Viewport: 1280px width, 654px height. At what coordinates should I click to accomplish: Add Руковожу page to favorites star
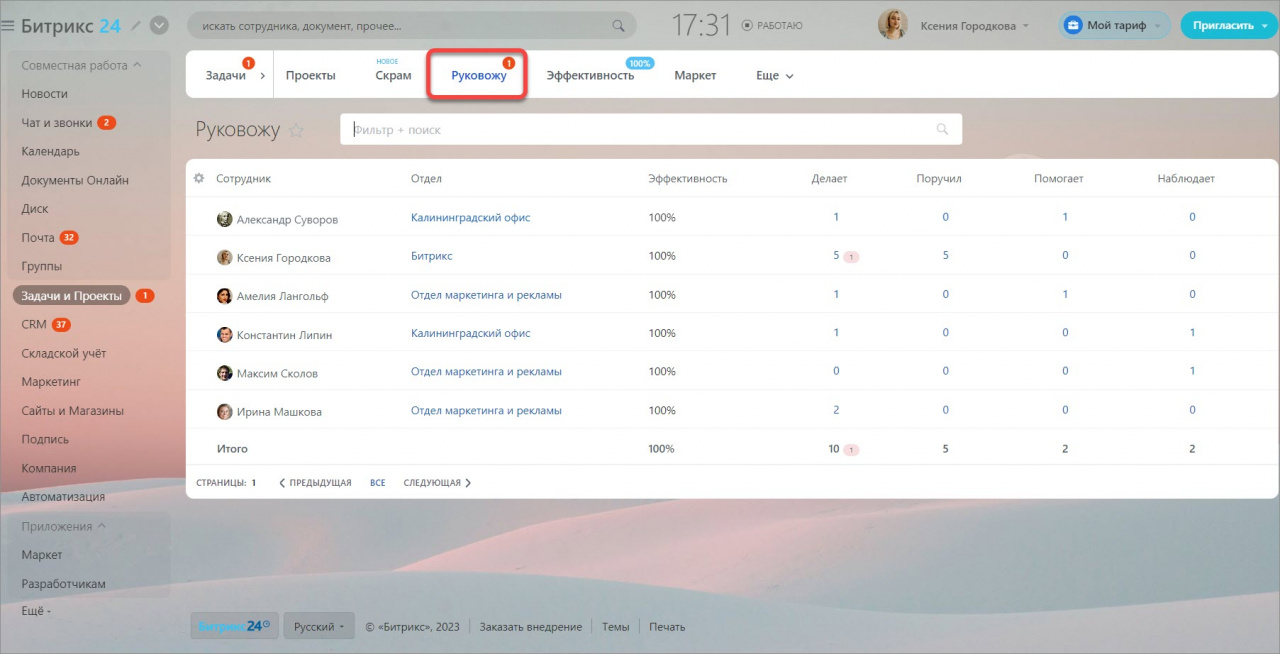296,130
